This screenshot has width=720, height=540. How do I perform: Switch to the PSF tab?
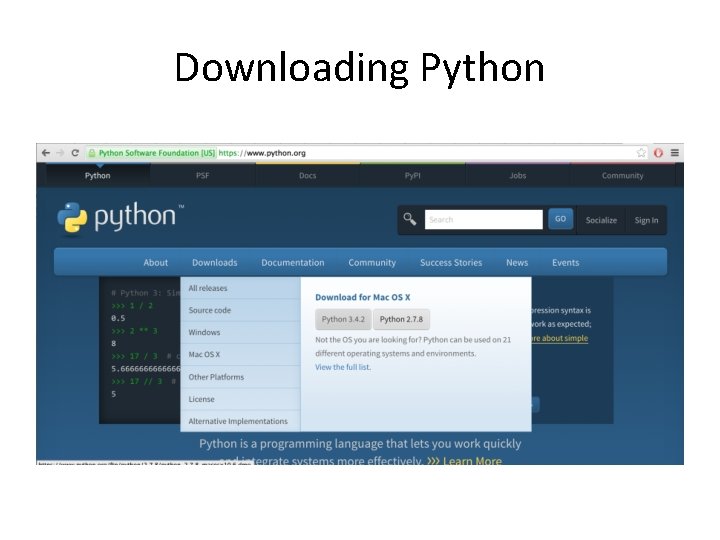tap(202, 175)
